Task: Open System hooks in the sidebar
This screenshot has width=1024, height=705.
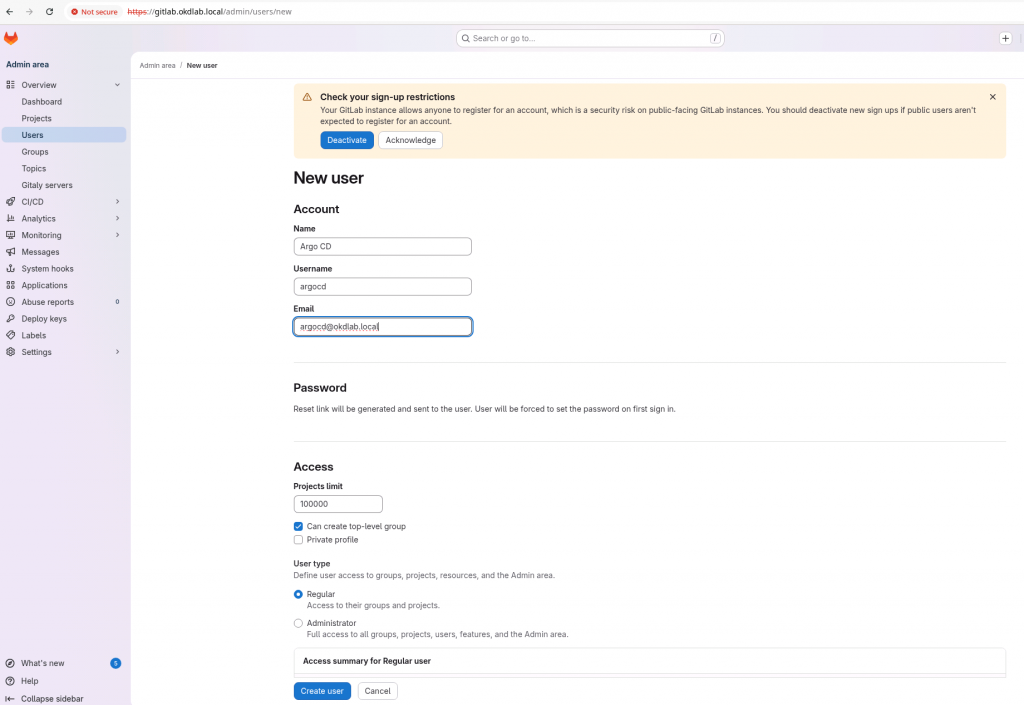Action: click(49, 269)
